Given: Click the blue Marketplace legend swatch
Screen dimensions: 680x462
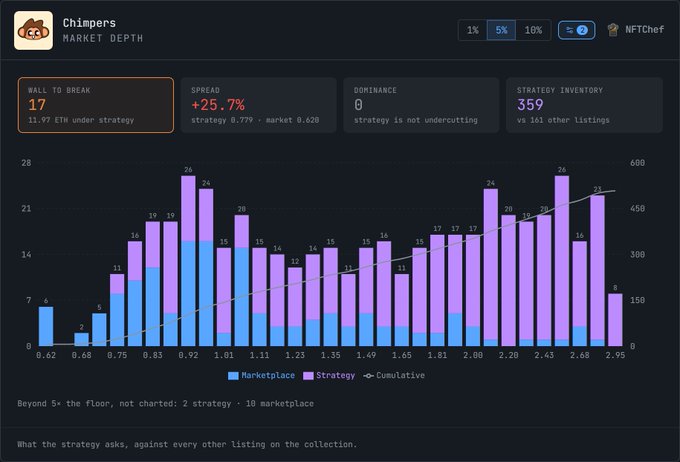Looking at the screenshot, I should click(x=233, y=376).
